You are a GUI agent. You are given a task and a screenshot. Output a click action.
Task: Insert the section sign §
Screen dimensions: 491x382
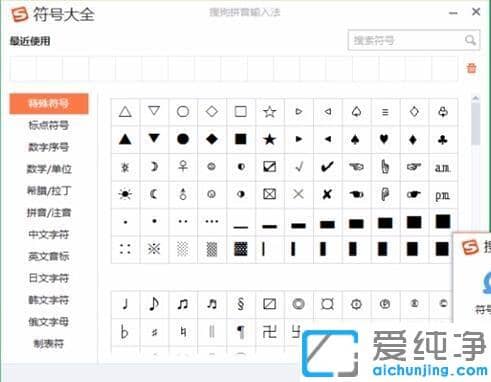241,304
